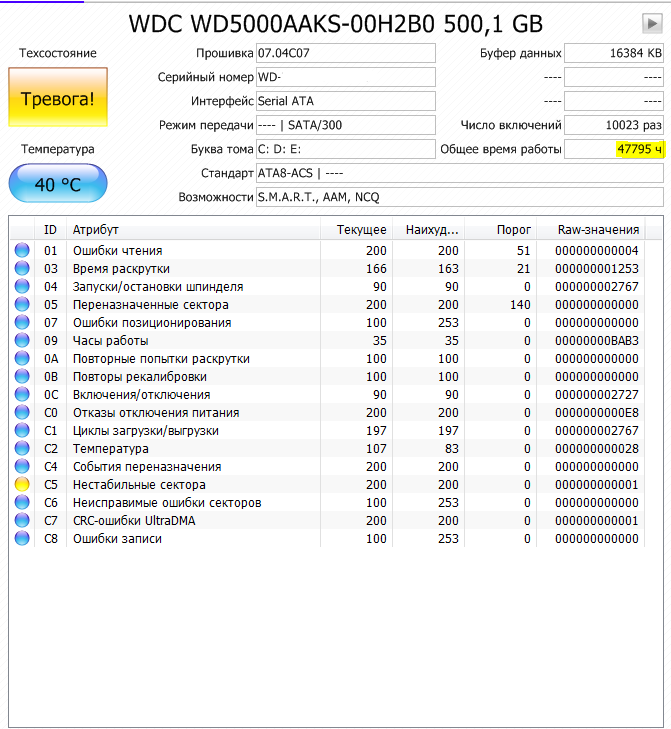
Task: Select the Повторные попытки раскрутки attribute name
Action: [x=161, y=359]
